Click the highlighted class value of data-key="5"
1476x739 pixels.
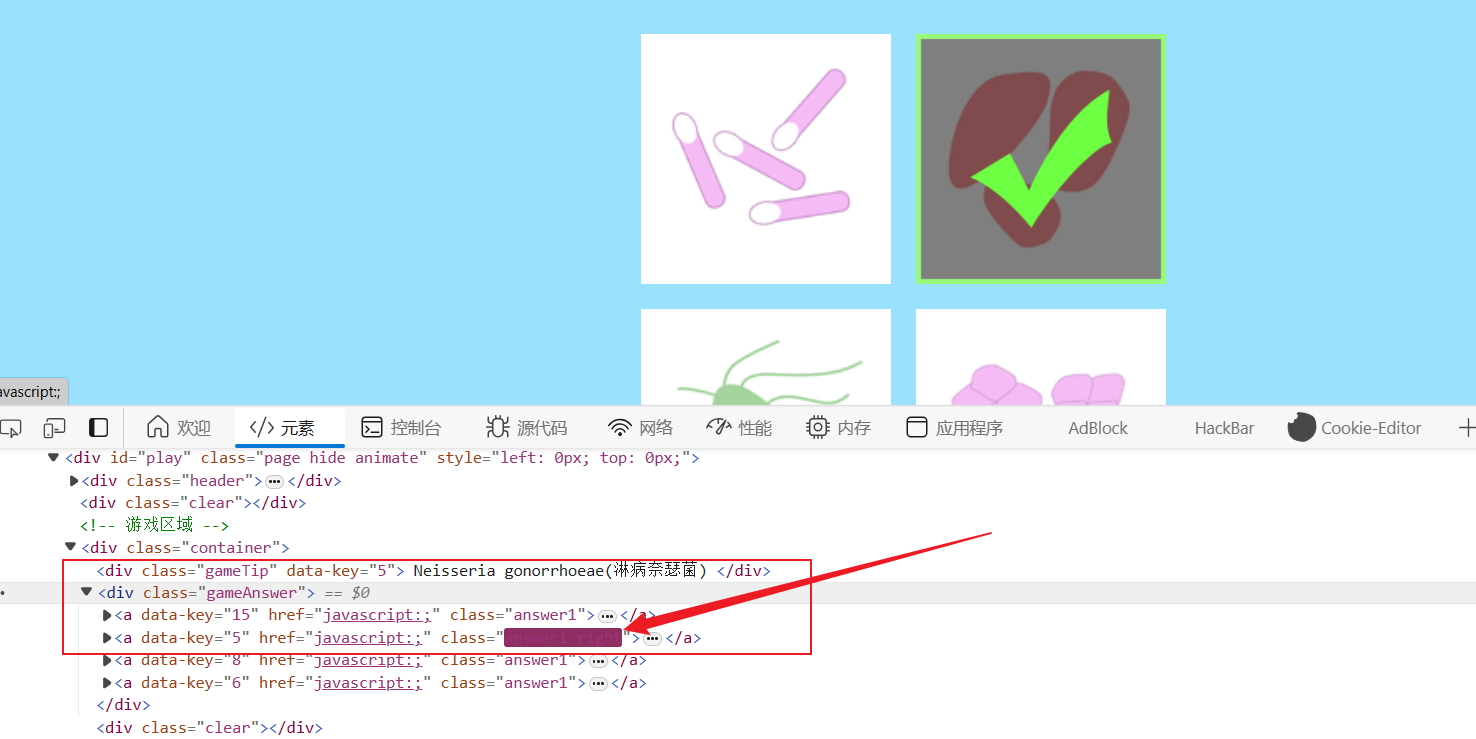point(563,638)
